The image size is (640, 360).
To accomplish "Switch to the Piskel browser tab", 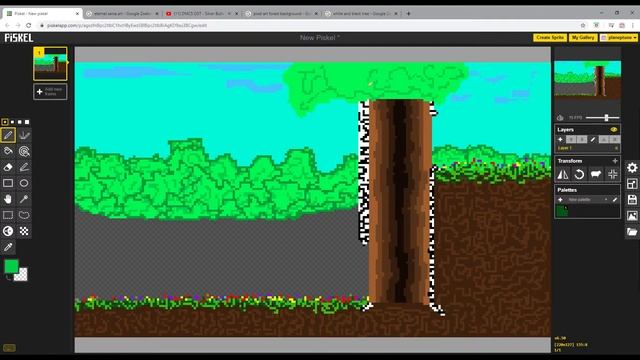I will coord(42,13).
